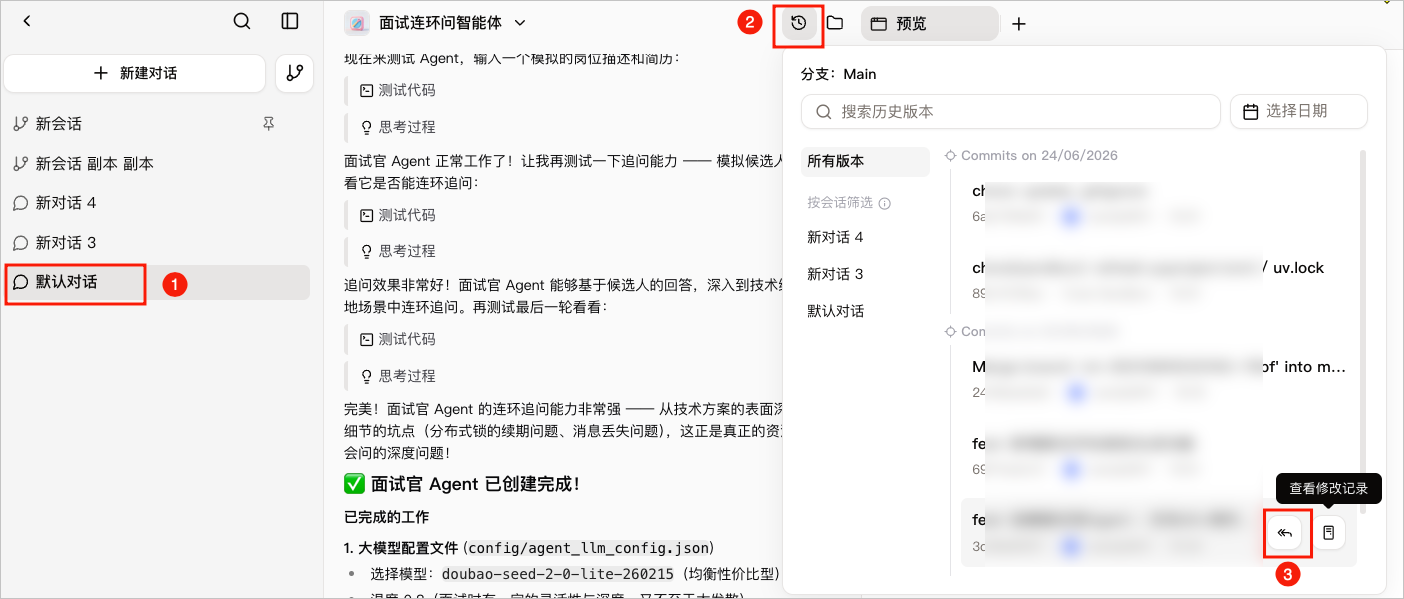This screenshot has width=1404, height=599.
Task: Open 新对话 4 in the left sidebar
Action: tap(66, 203)
